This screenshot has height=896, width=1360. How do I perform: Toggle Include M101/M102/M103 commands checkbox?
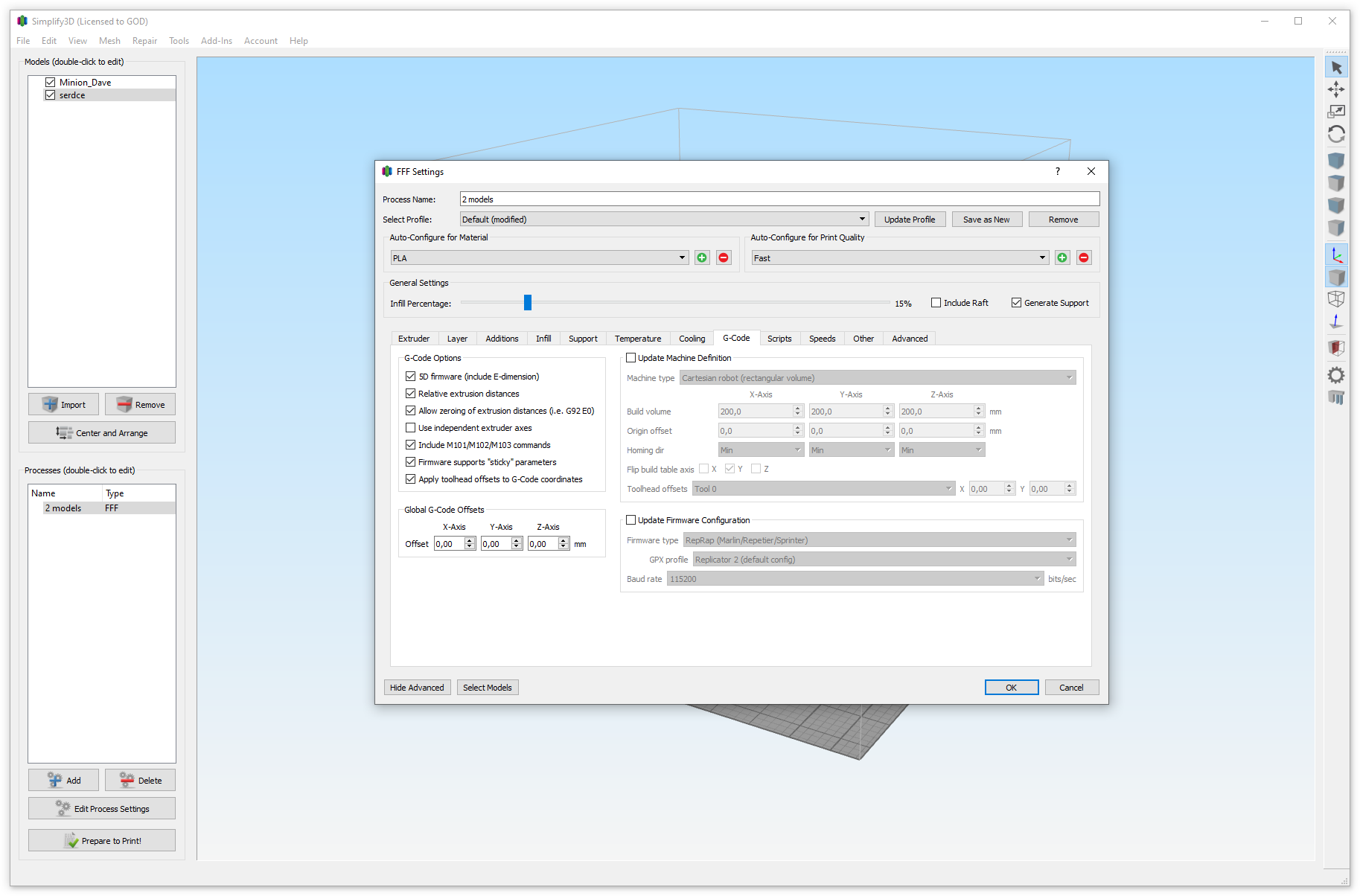click(410, 445)
